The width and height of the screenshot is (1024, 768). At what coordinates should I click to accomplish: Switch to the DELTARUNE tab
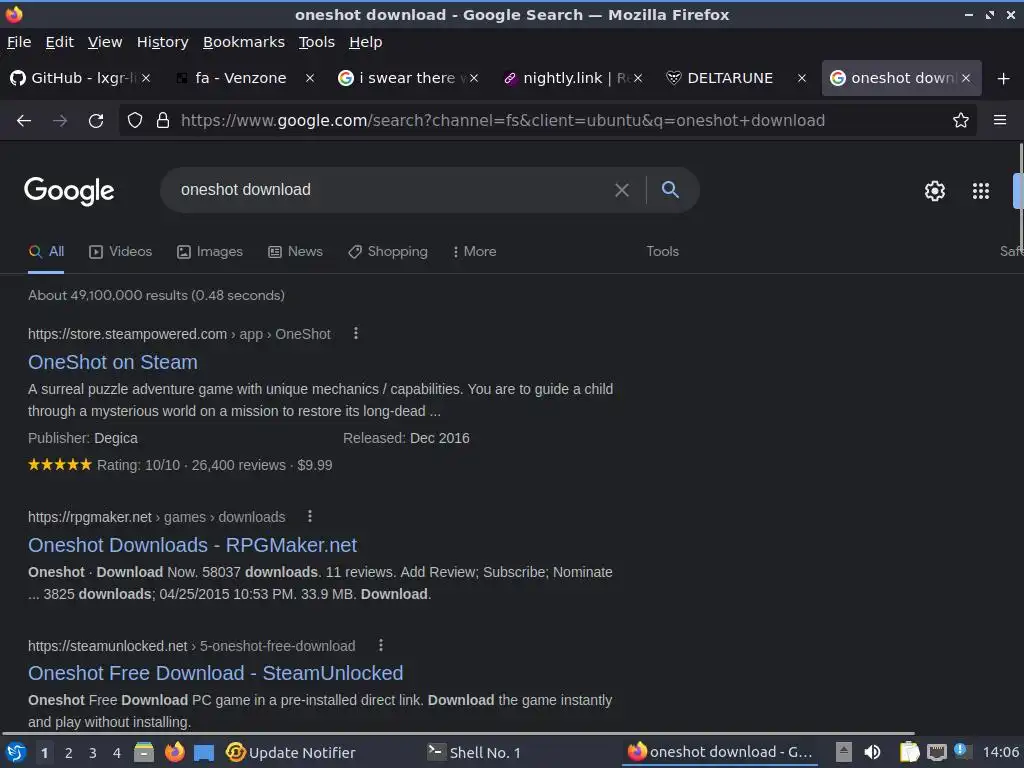[735, 78]
